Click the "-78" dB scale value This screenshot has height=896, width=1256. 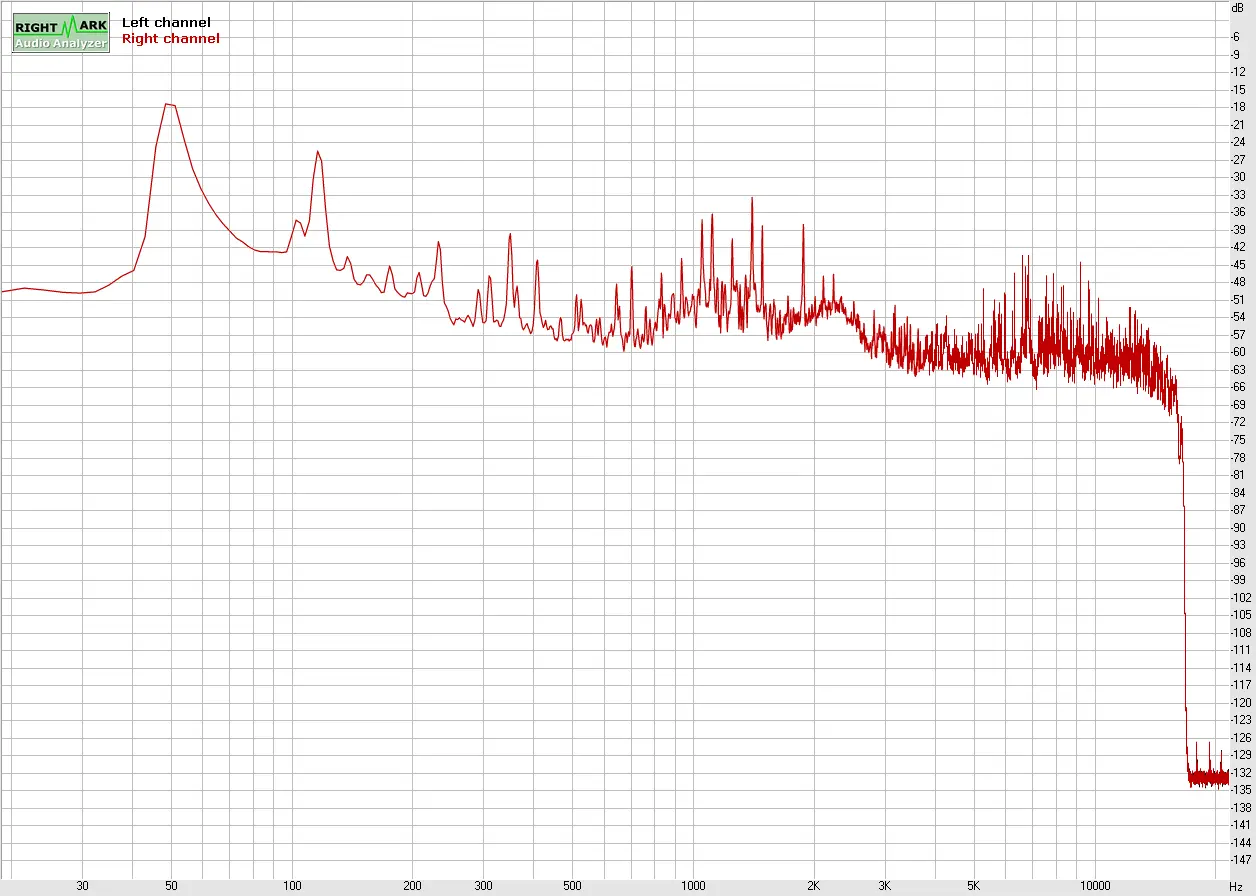click(1241, 457)
